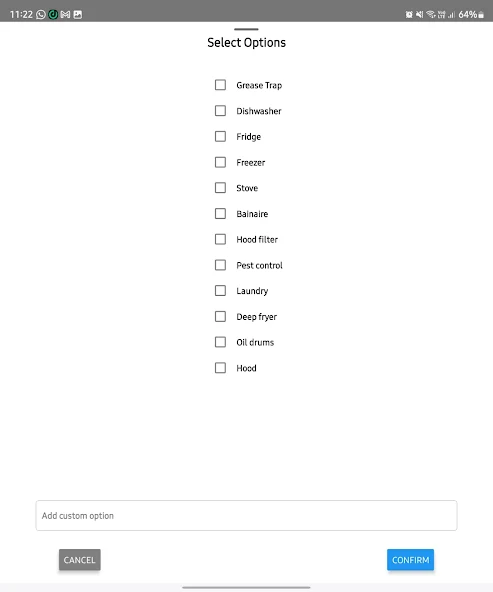Select the Fridge checkbox
The height and width of the screenshot is (592, 493).
tap(220, 136)
